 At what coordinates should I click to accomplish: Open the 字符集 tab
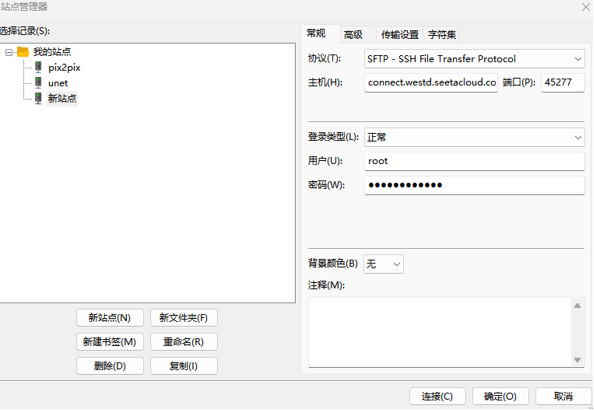(x=442, y=35)
